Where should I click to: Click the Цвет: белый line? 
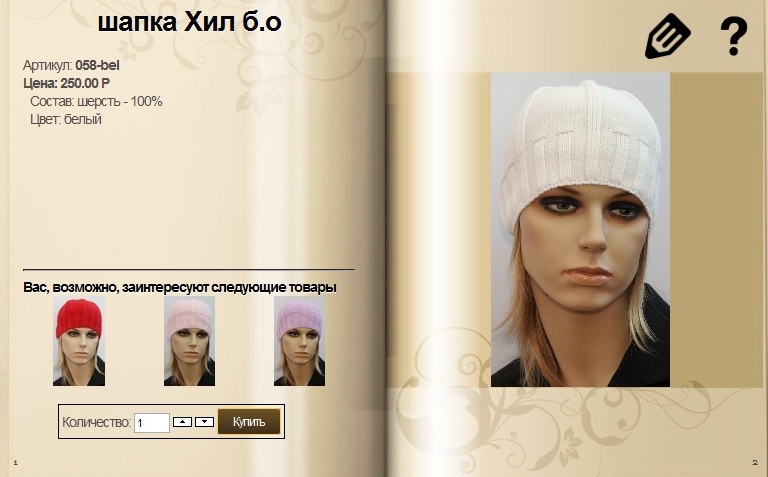pyautogui.click(x=66, y=119)
